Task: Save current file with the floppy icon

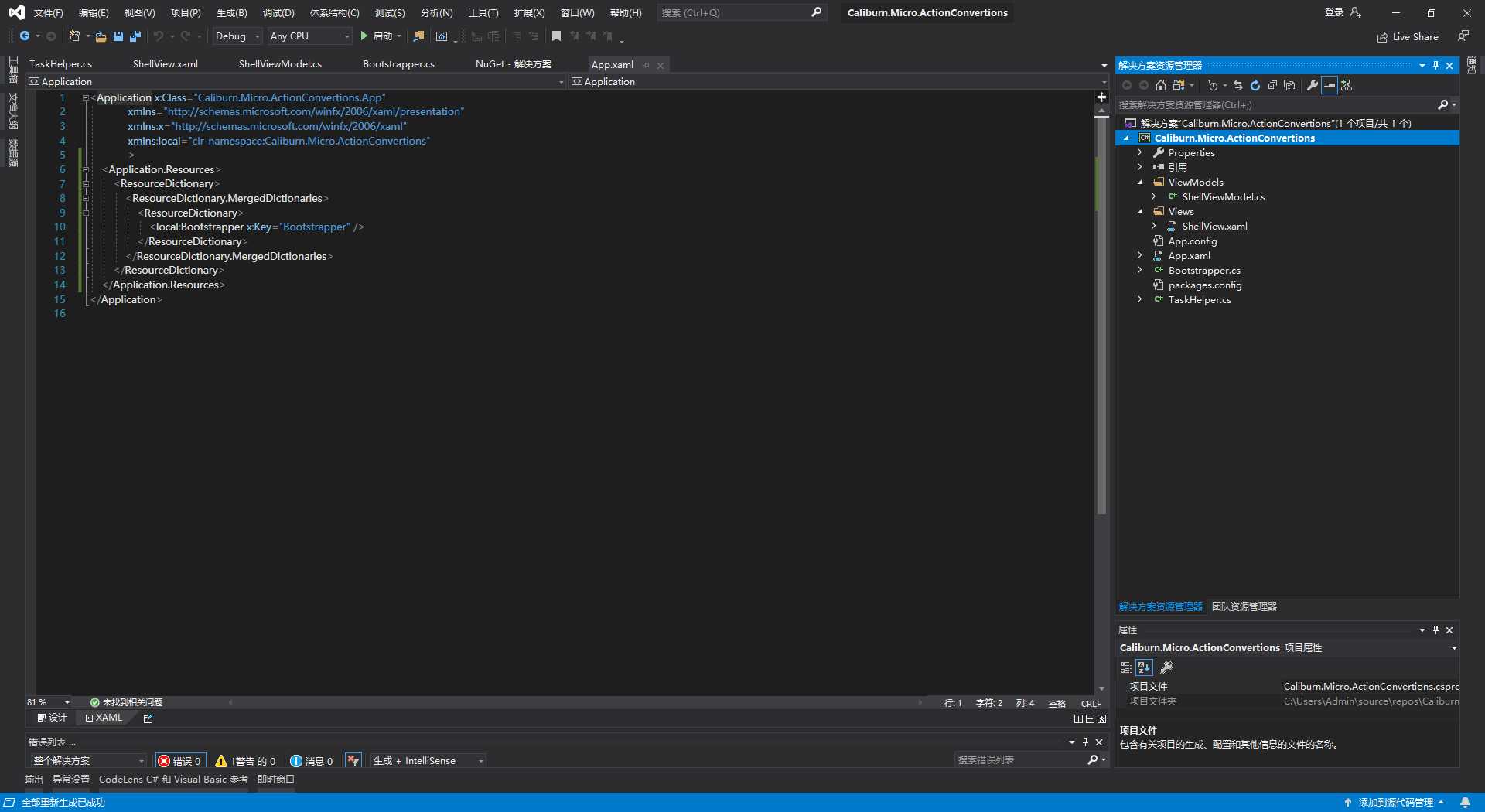Action: click(118, 36)
